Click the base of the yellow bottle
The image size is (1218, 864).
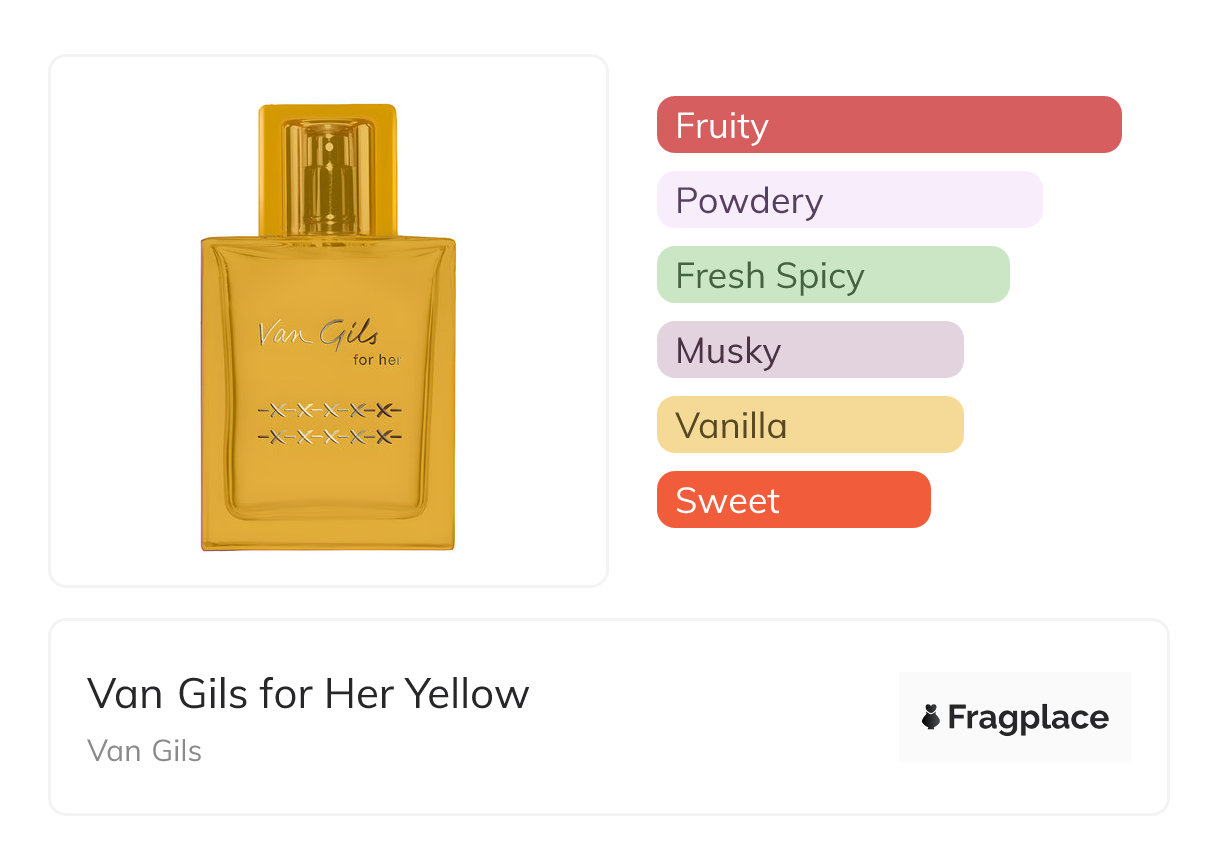coord(328,533)
